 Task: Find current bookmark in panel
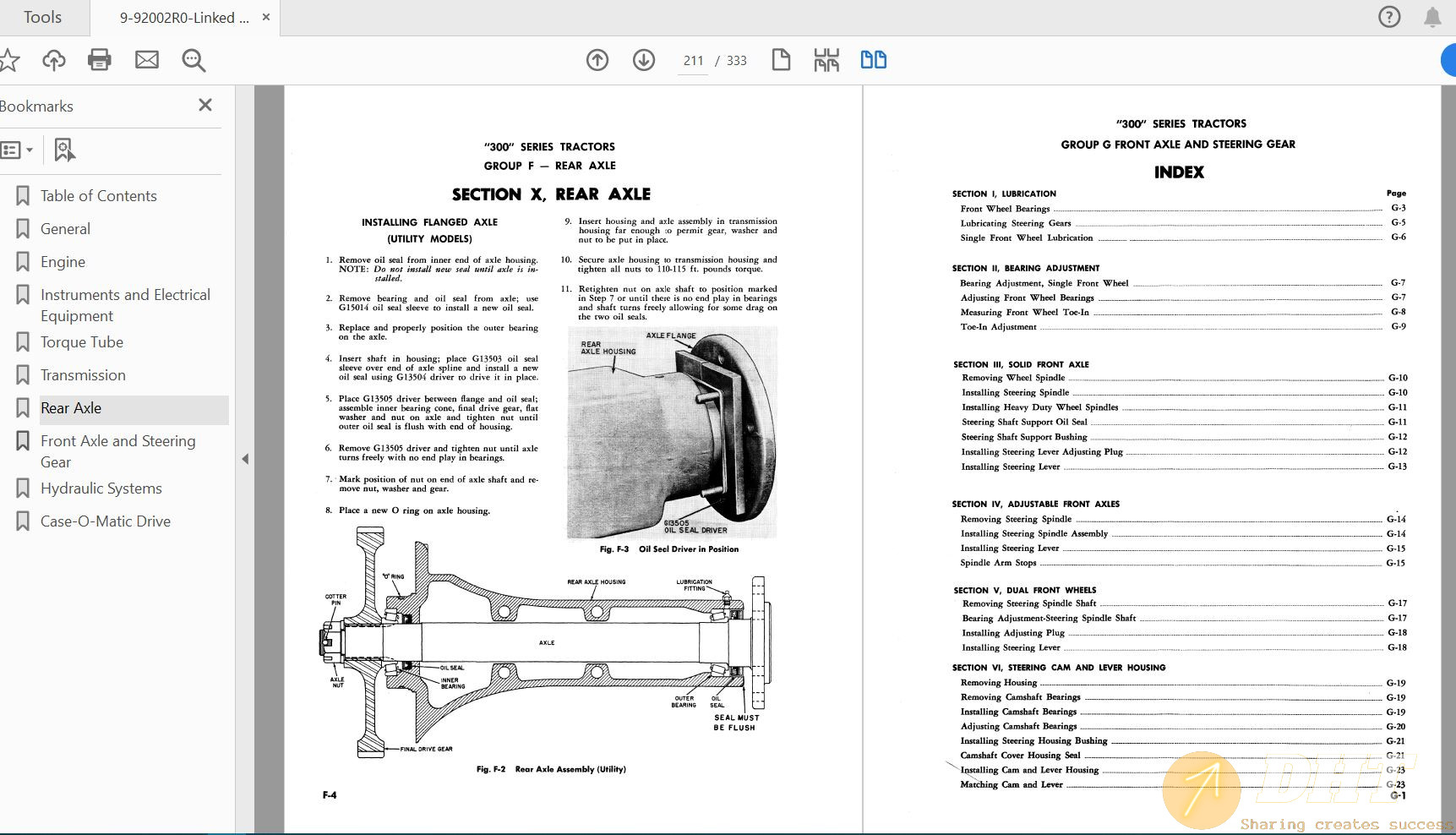64,150
